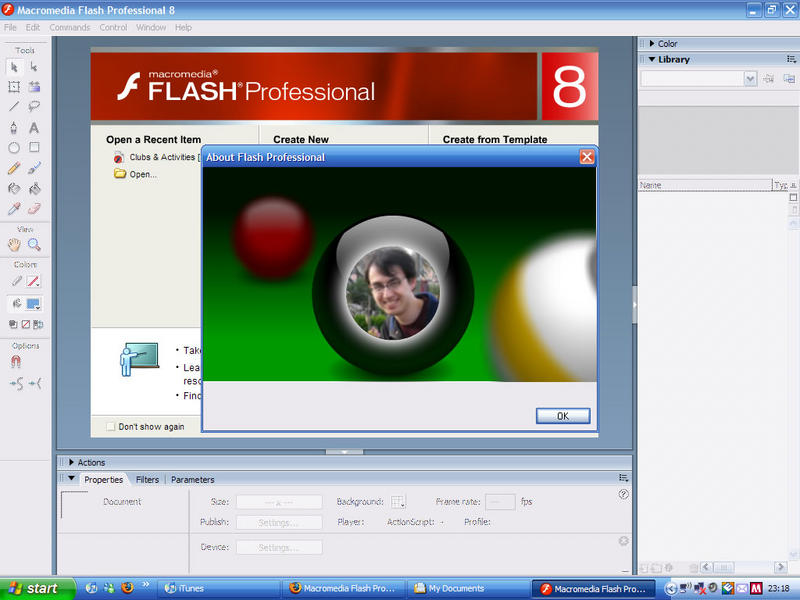Screen dimensions: 800x600
Task: Close the About Flash Professional dialog
Action: [x=587, y=157]
